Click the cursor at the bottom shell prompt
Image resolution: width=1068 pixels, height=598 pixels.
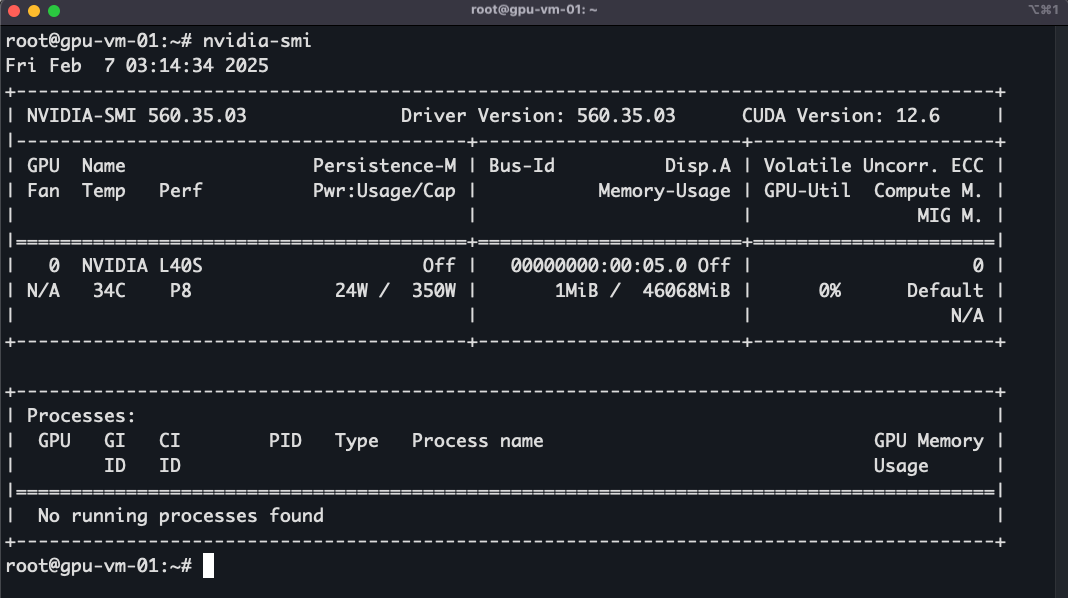point(208,565)
